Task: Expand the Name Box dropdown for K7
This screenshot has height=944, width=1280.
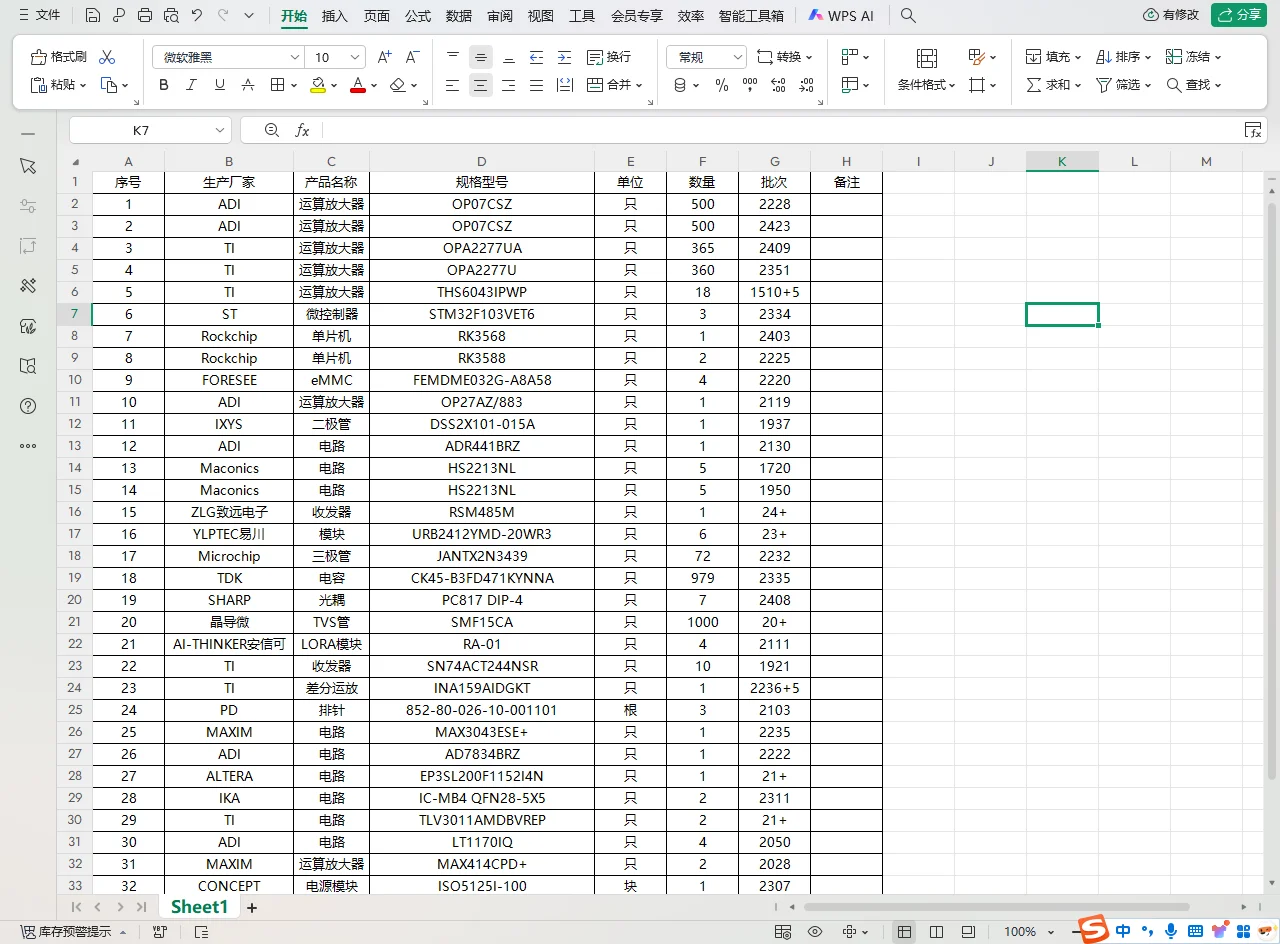Action: tap(220, 130)
